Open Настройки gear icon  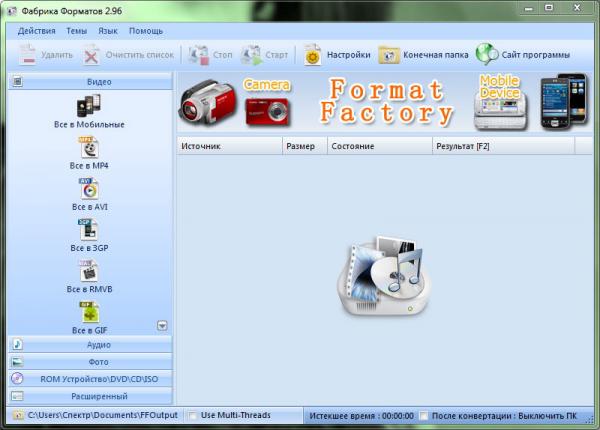pyautogui.click(x=313, y=55)
